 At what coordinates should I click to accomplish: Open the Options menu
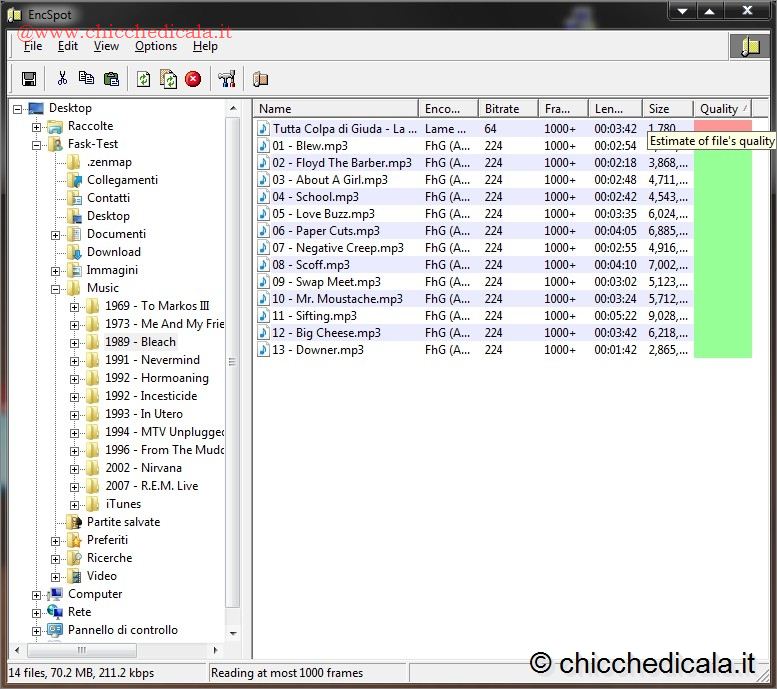(x=156, y=46)
